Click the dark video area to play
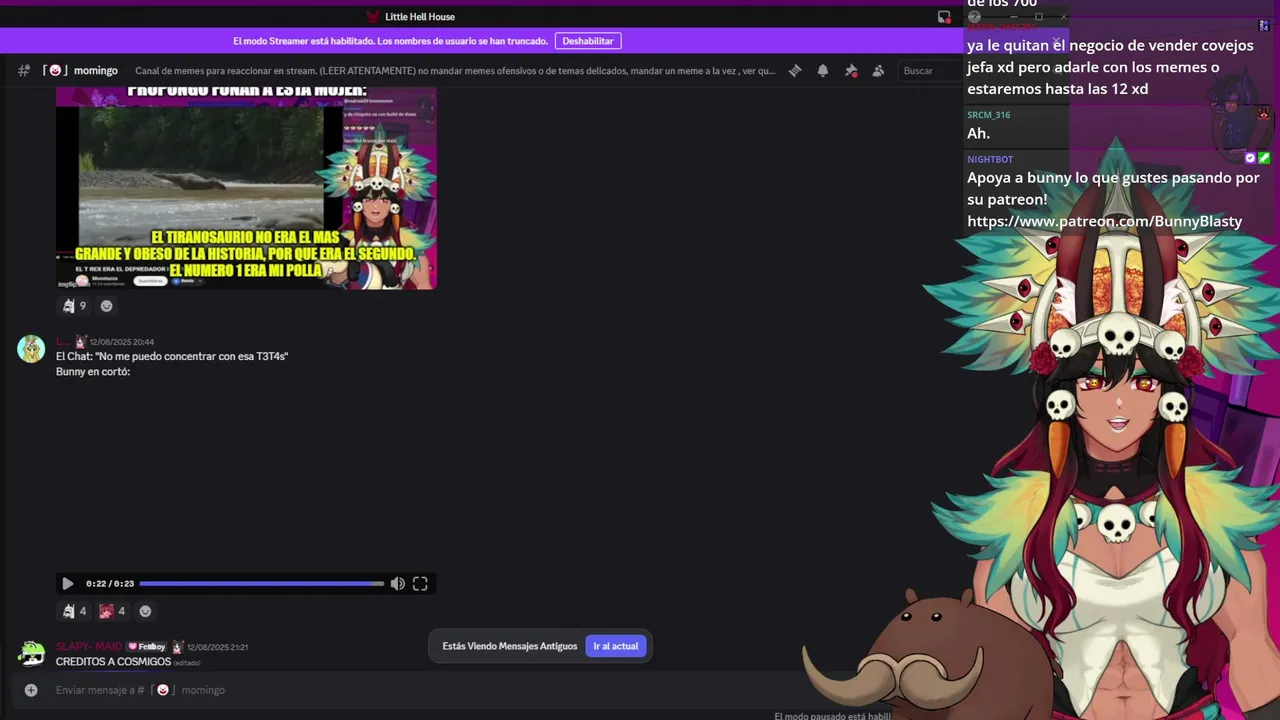The image size is (1280, 720). pos(246,476)
